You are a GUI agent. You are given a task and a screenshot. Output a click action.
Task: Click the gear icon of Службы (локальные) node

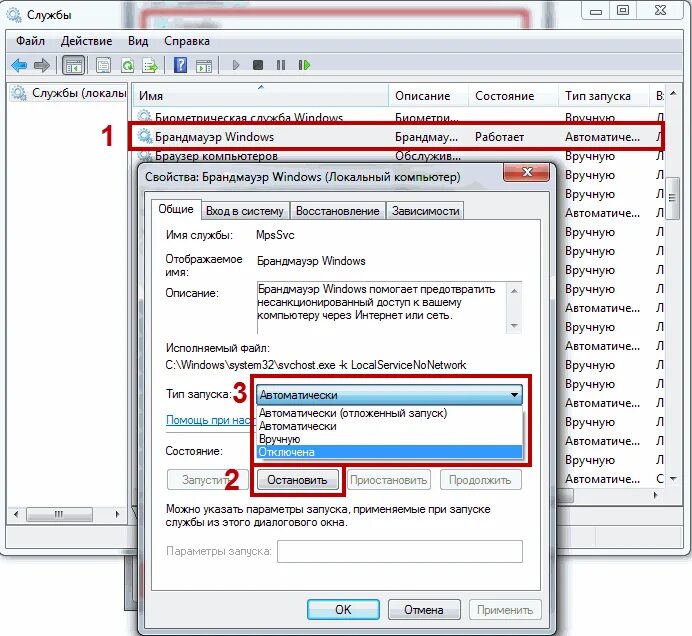19,93
